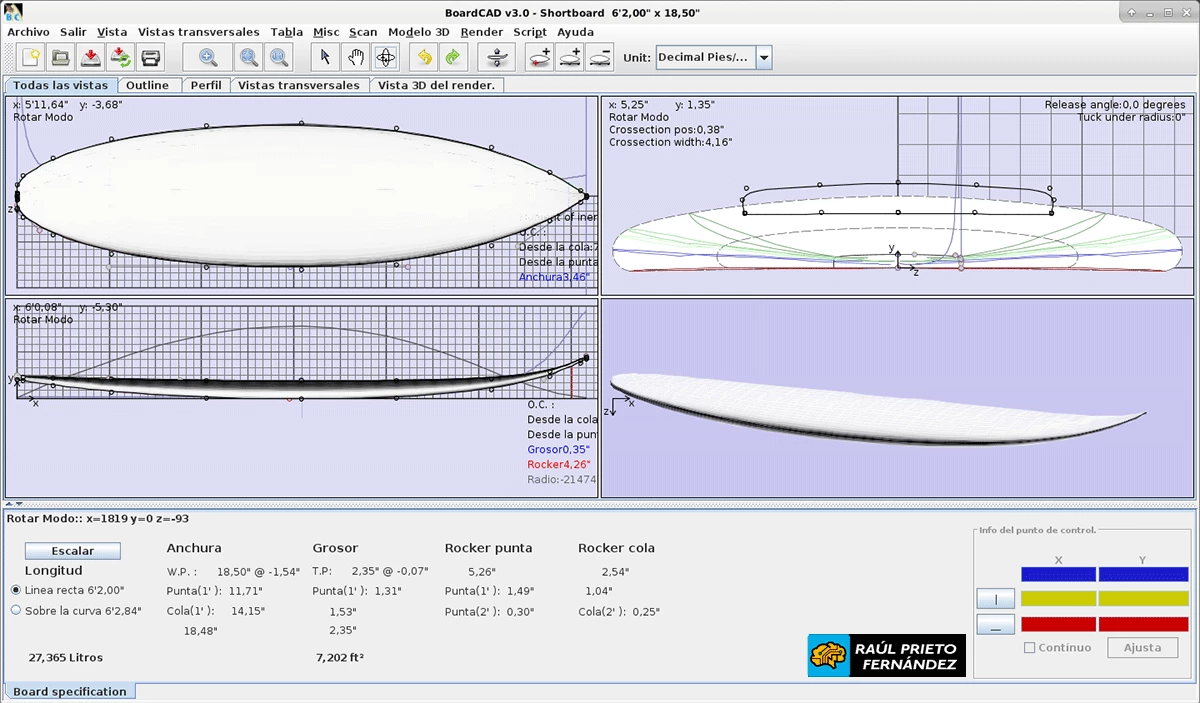Click the Remove control point icon

599,57
